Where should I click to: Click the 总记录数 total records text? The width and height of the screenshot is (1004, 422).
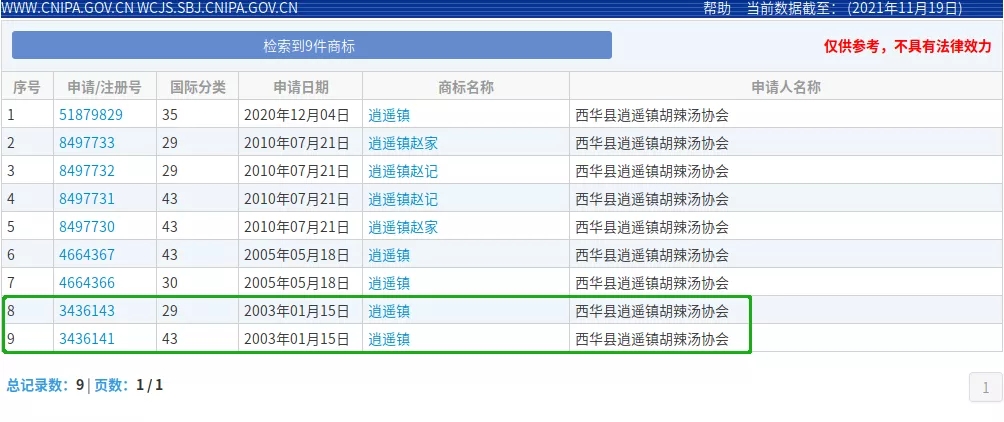pyautogui.click(x=45, y=385)
